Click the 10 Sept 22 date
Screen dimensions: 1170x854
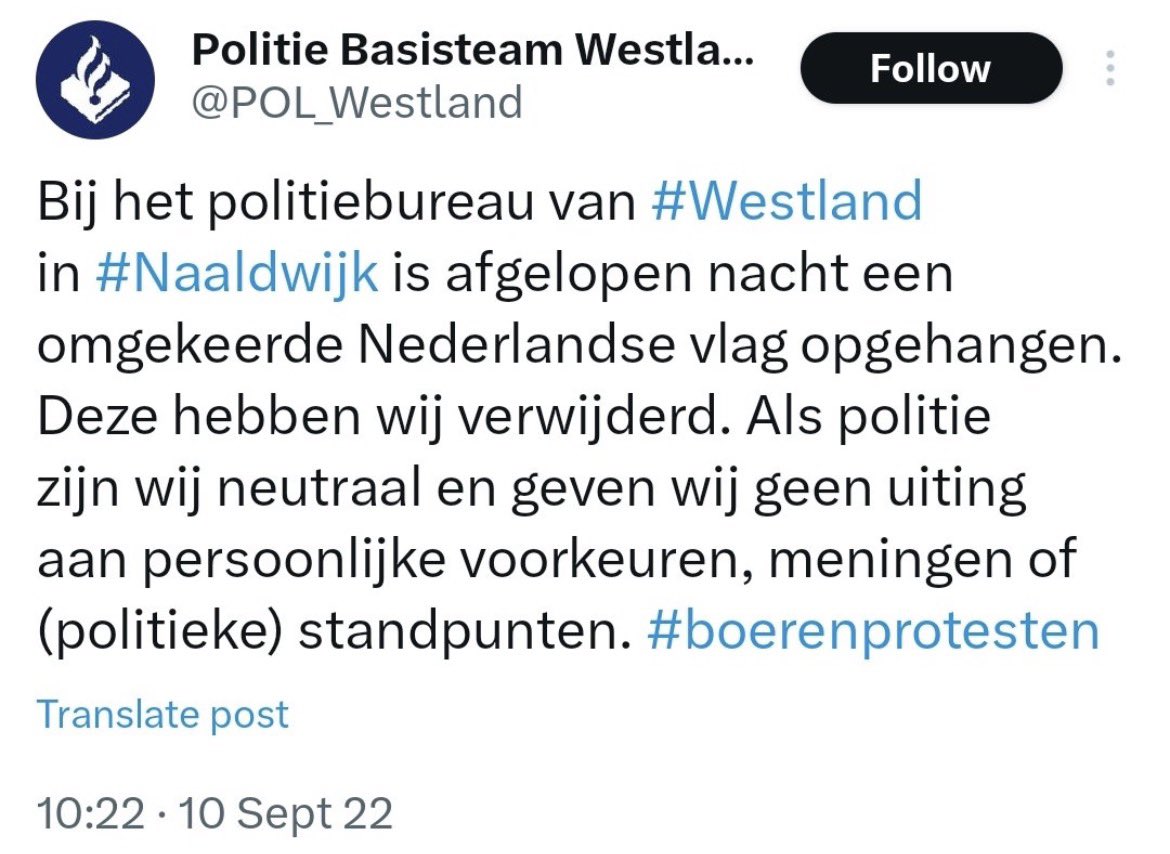(x=285, y=814)
